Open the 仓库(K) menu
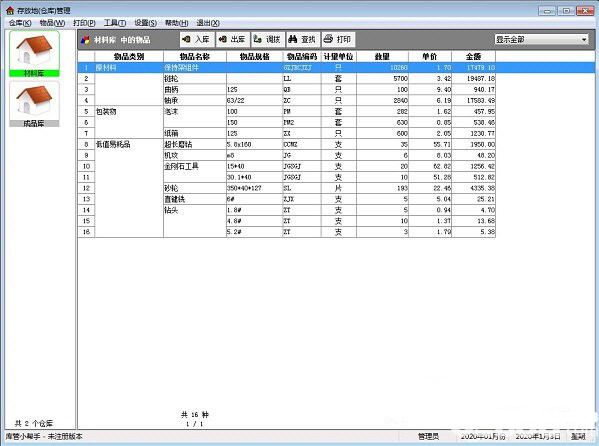The width and height of the screenshot is (599, 446). coord(20,23)
